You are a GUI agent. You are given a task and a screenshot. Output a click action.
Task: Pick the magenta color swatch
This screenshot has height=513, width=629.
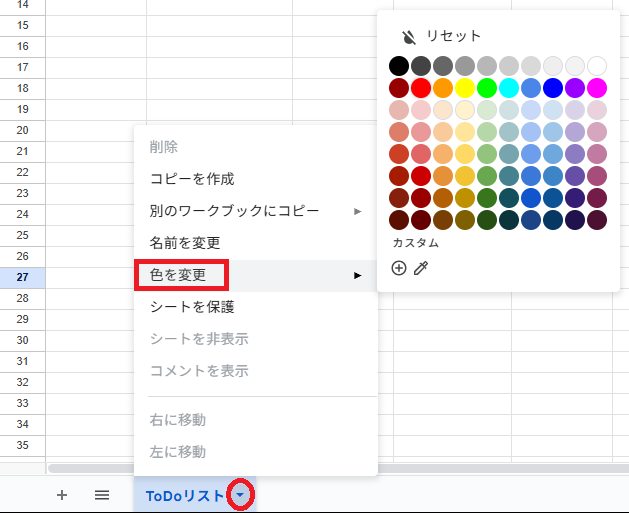[x=597, y=88]
